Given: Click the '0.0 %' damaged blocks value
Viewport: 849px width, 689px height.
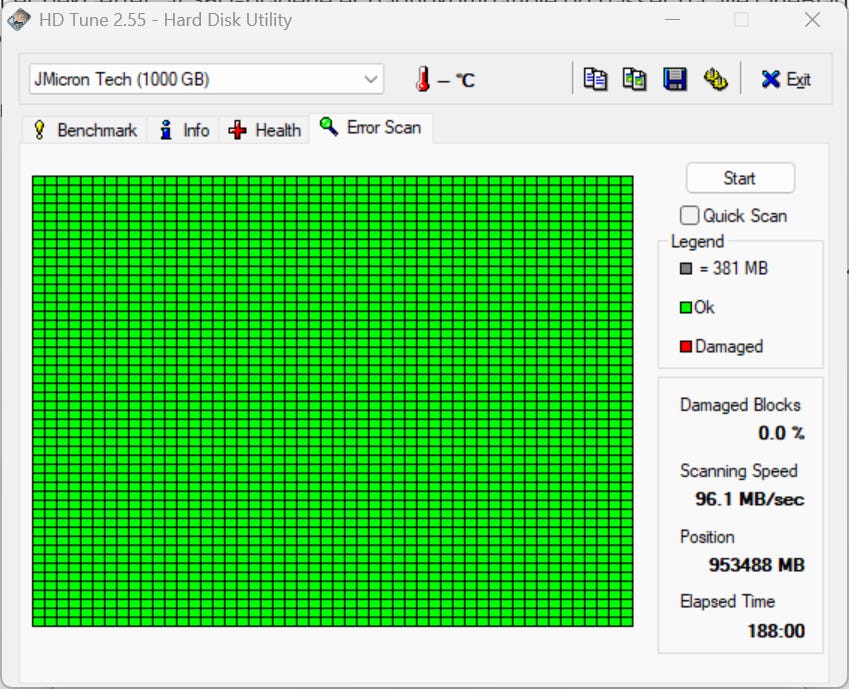Looking at the screenshot, I should [781, 433].
